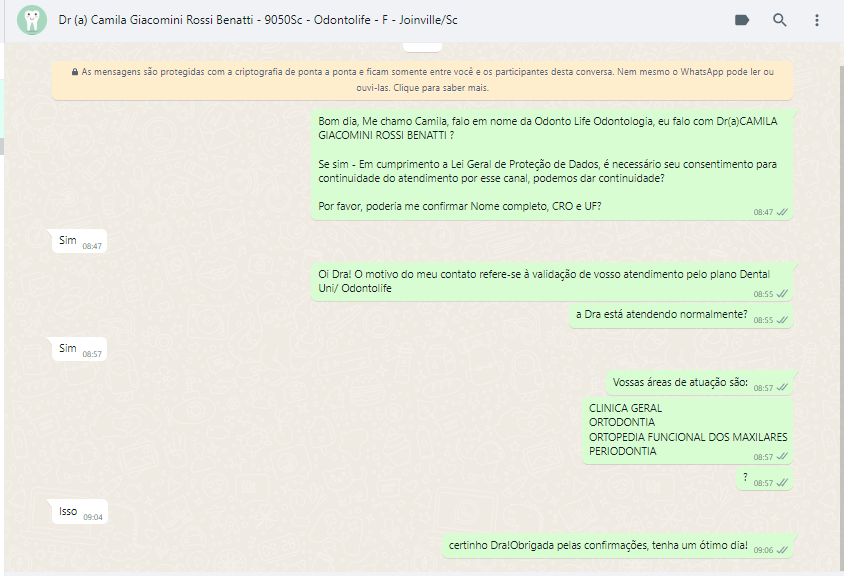The width and height of the screenshot is (844, 576).
Task: Click double checkmarks on the '?' message
Action: pyautogui.click(x=783, y=483)
